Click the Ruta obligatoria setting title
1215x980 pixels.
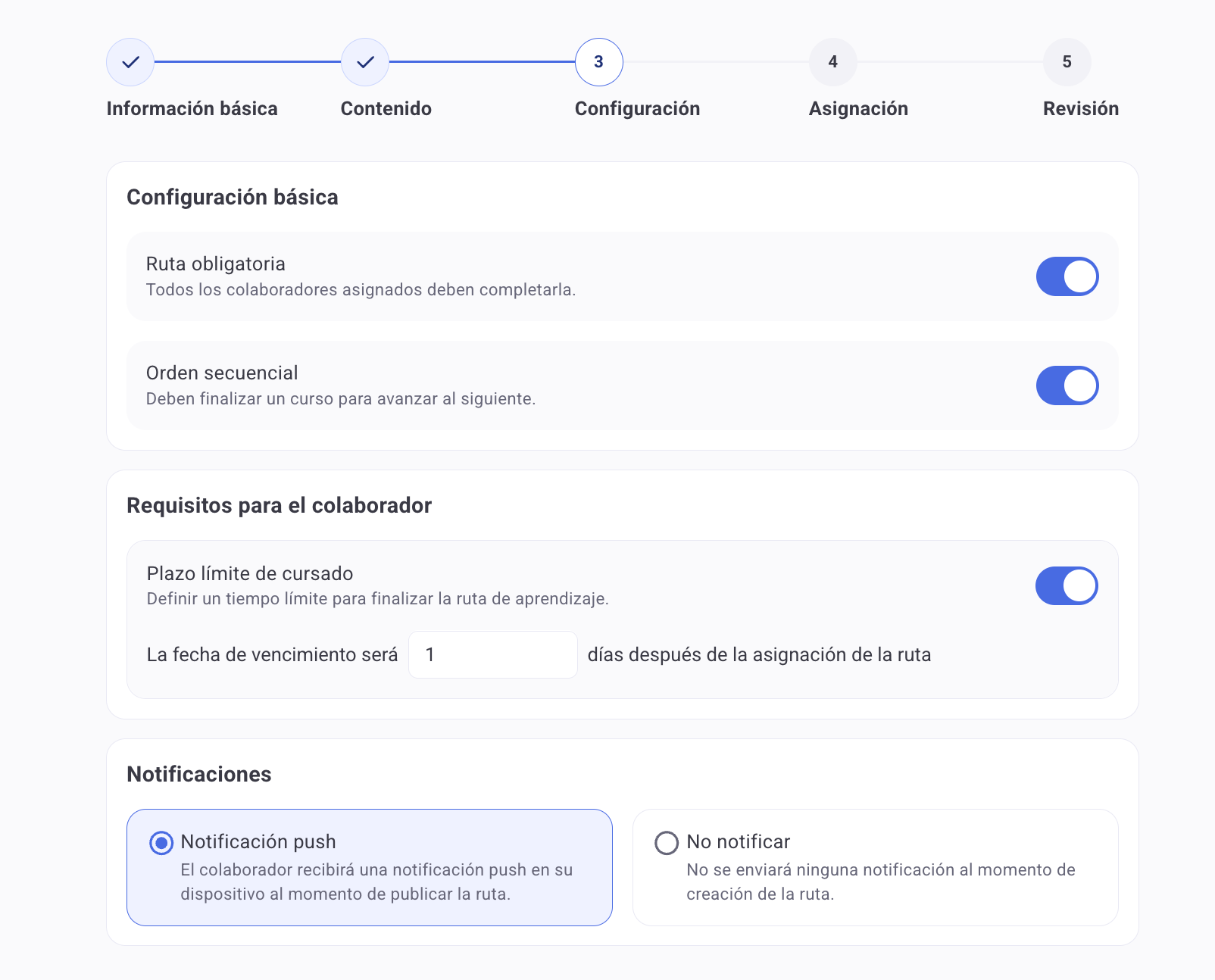click(216, 264)
